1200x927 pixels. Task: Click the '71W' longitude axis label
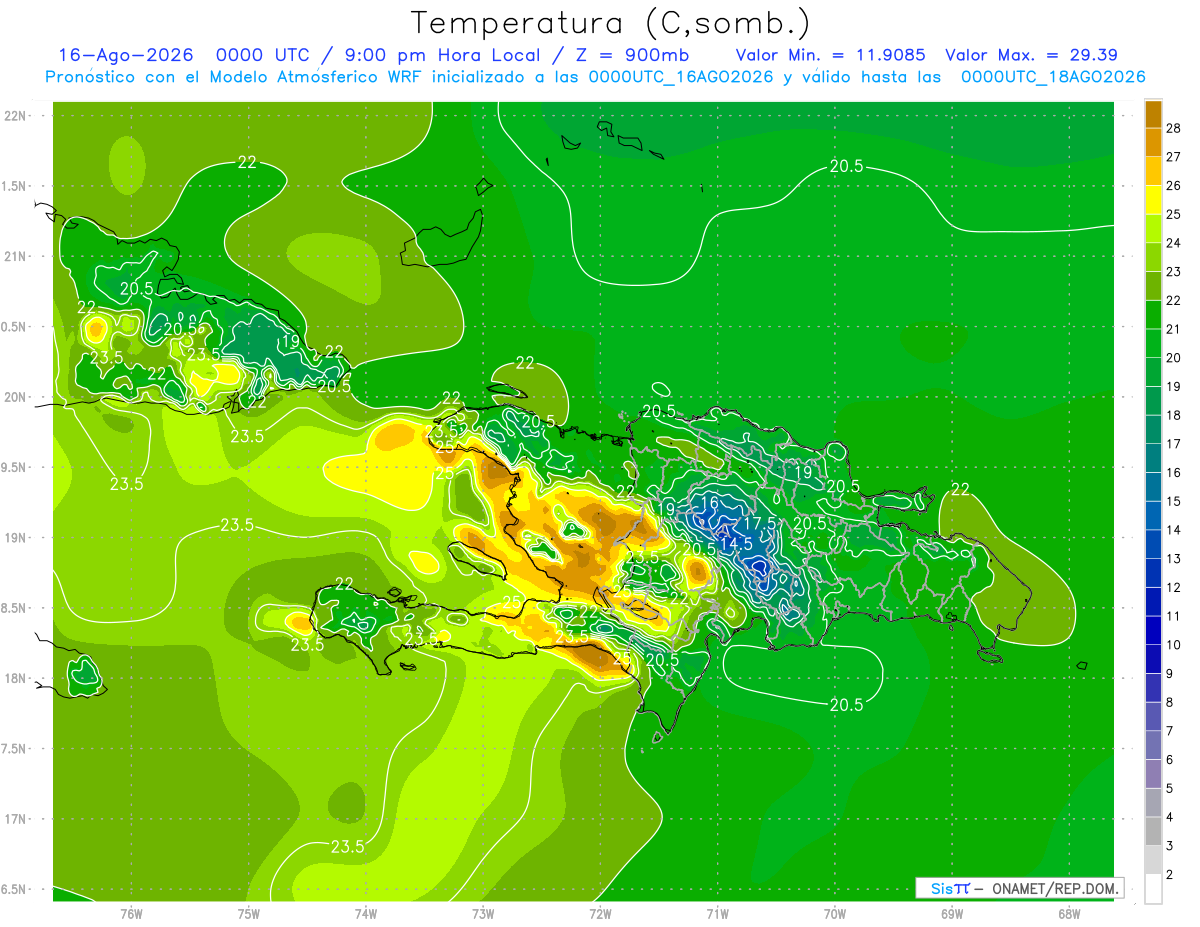(x=717, y=914)
